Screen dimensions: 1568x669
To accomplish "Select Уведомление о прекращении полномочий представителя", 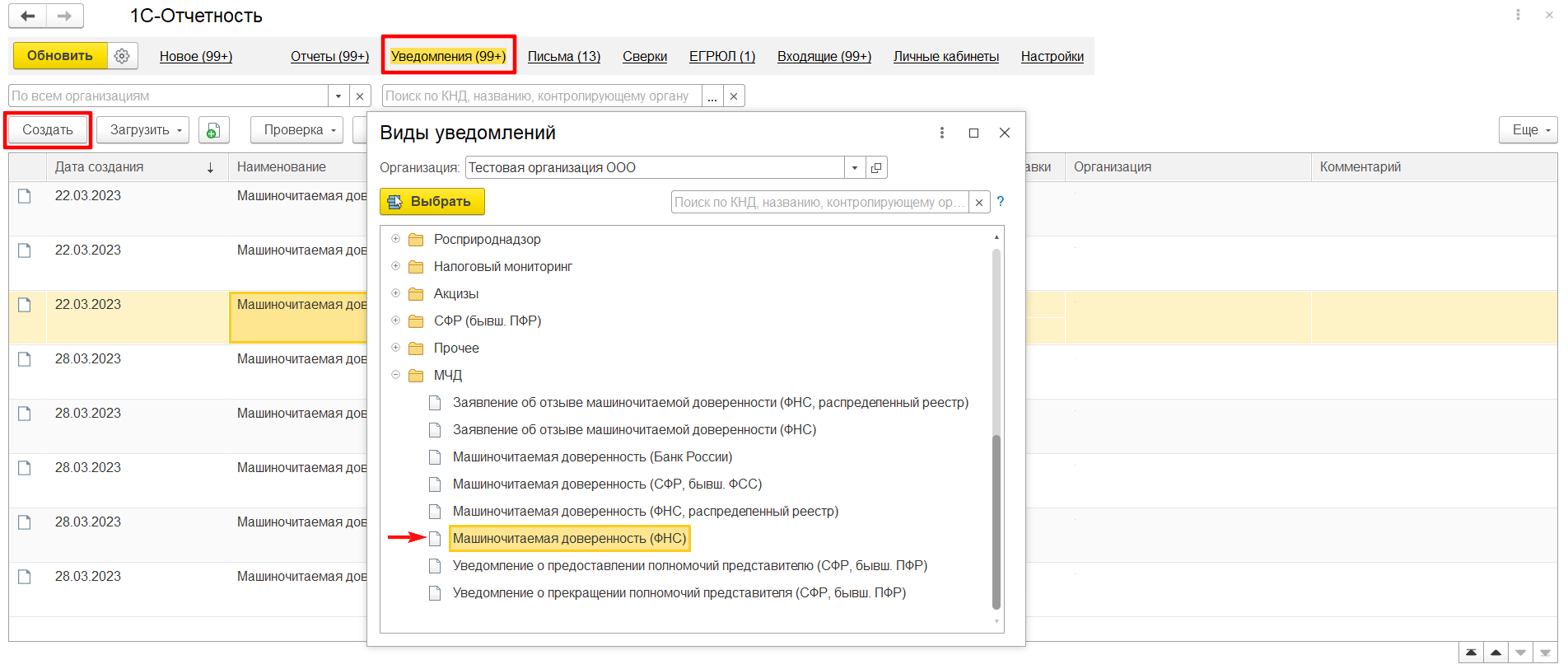I will coord(679,593).
